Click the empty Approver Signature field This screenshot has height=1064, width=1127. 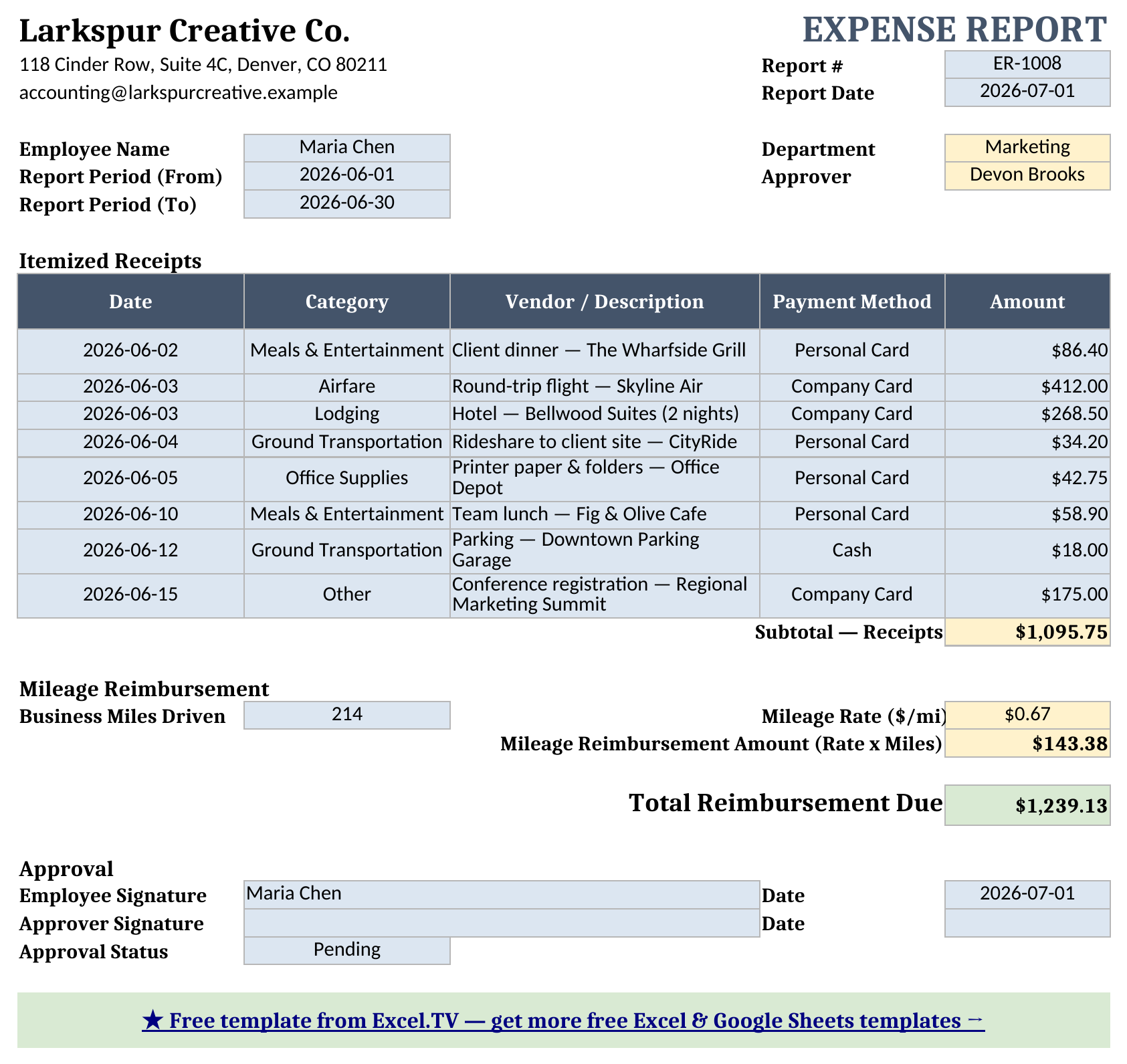click(x=502, y=923)
